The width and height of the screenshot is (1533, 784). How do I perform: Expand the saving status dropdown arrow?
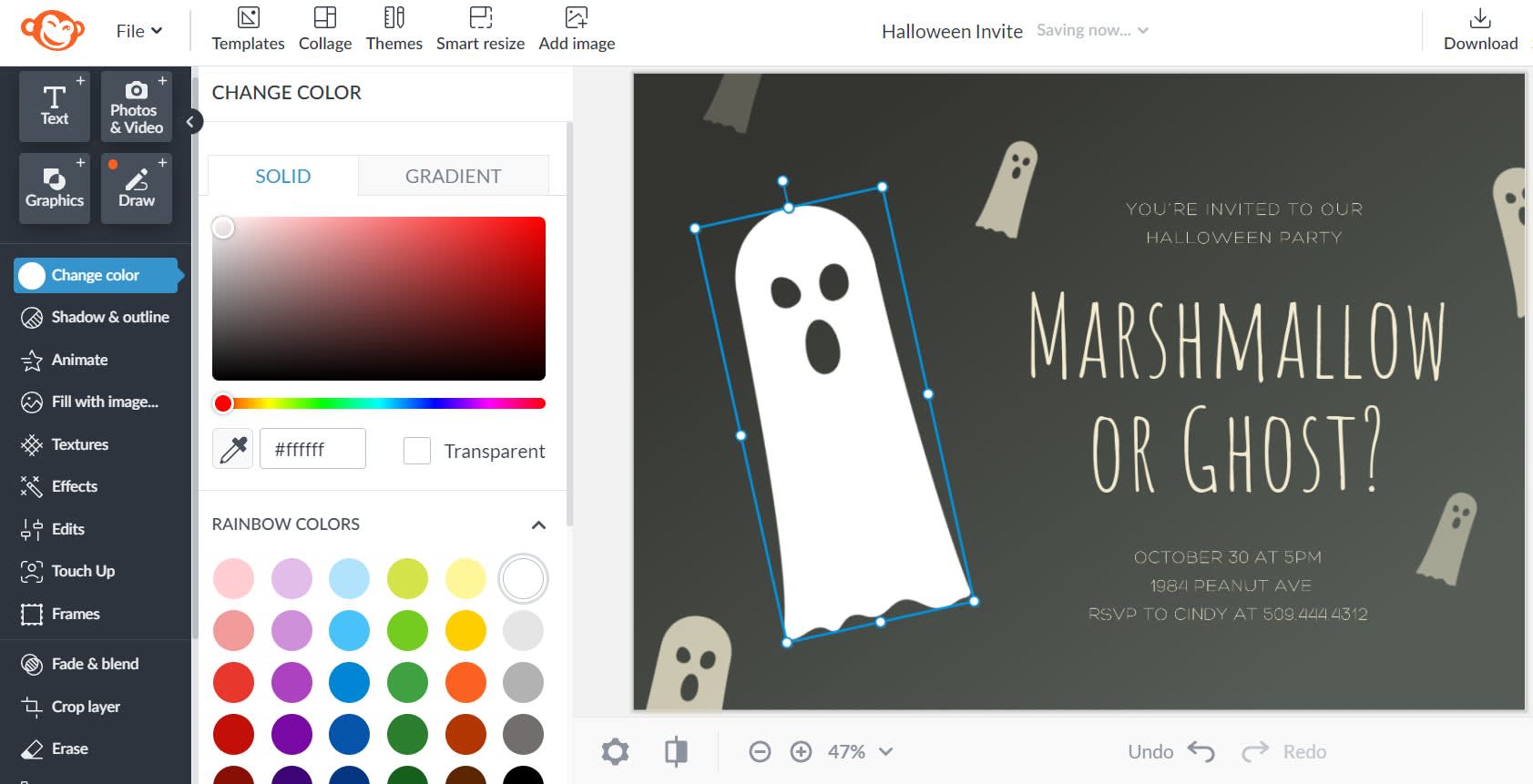coord(1143,30)
